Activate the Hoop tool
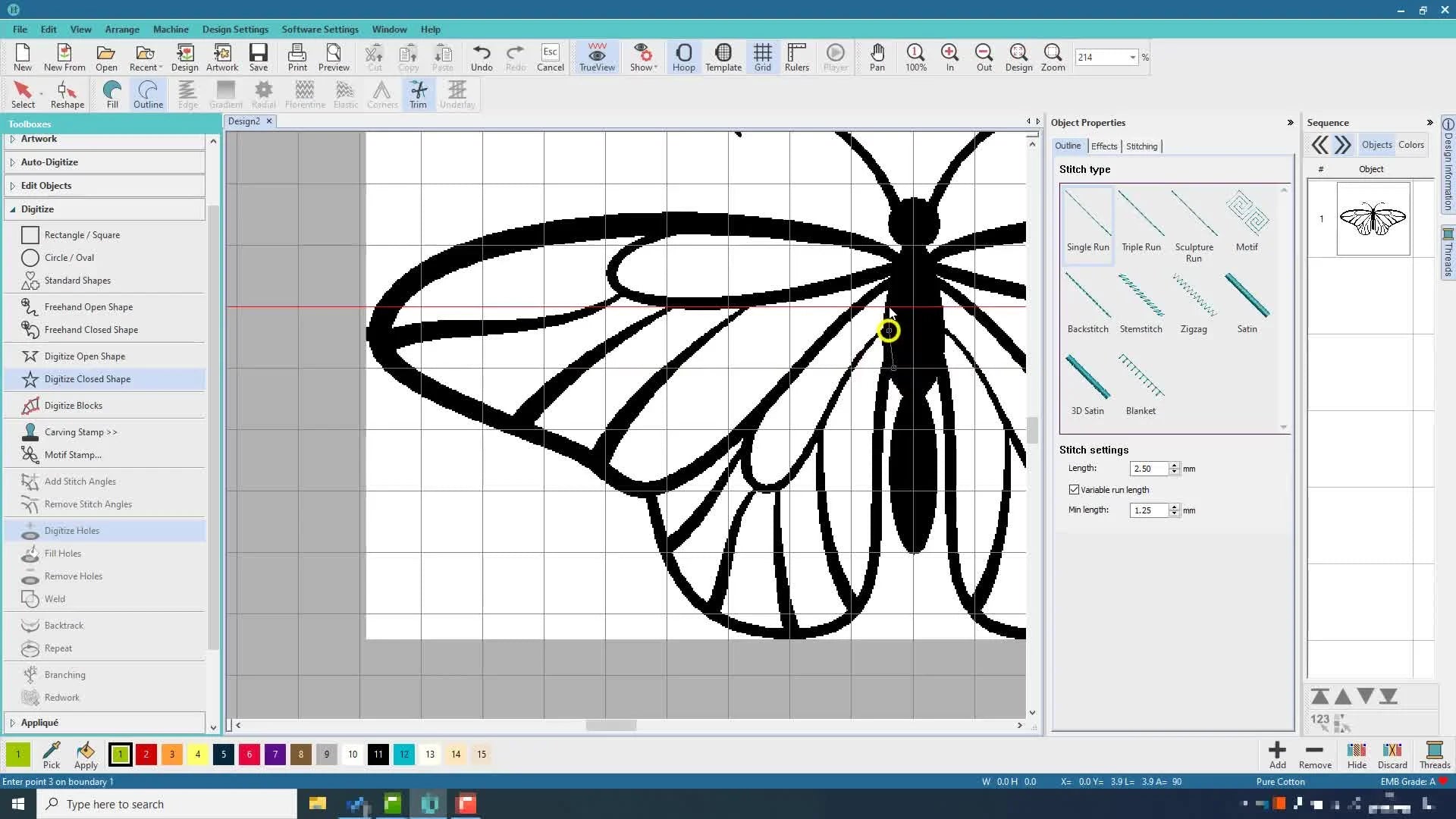Viewport: 1456px width, 819px height. coord(683,57)
